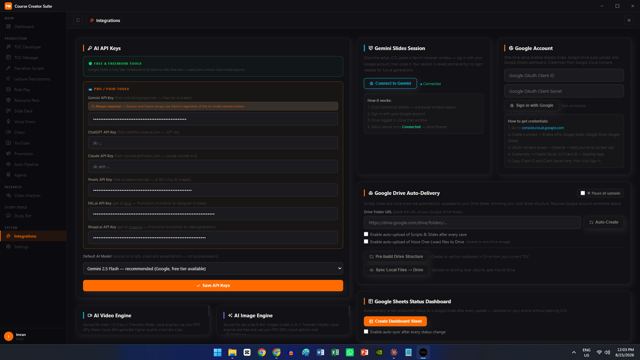Click the sheet icon beside Google Sheets Status Dashboard
This screenshot has width=640, height=360.
pos(371,302)
